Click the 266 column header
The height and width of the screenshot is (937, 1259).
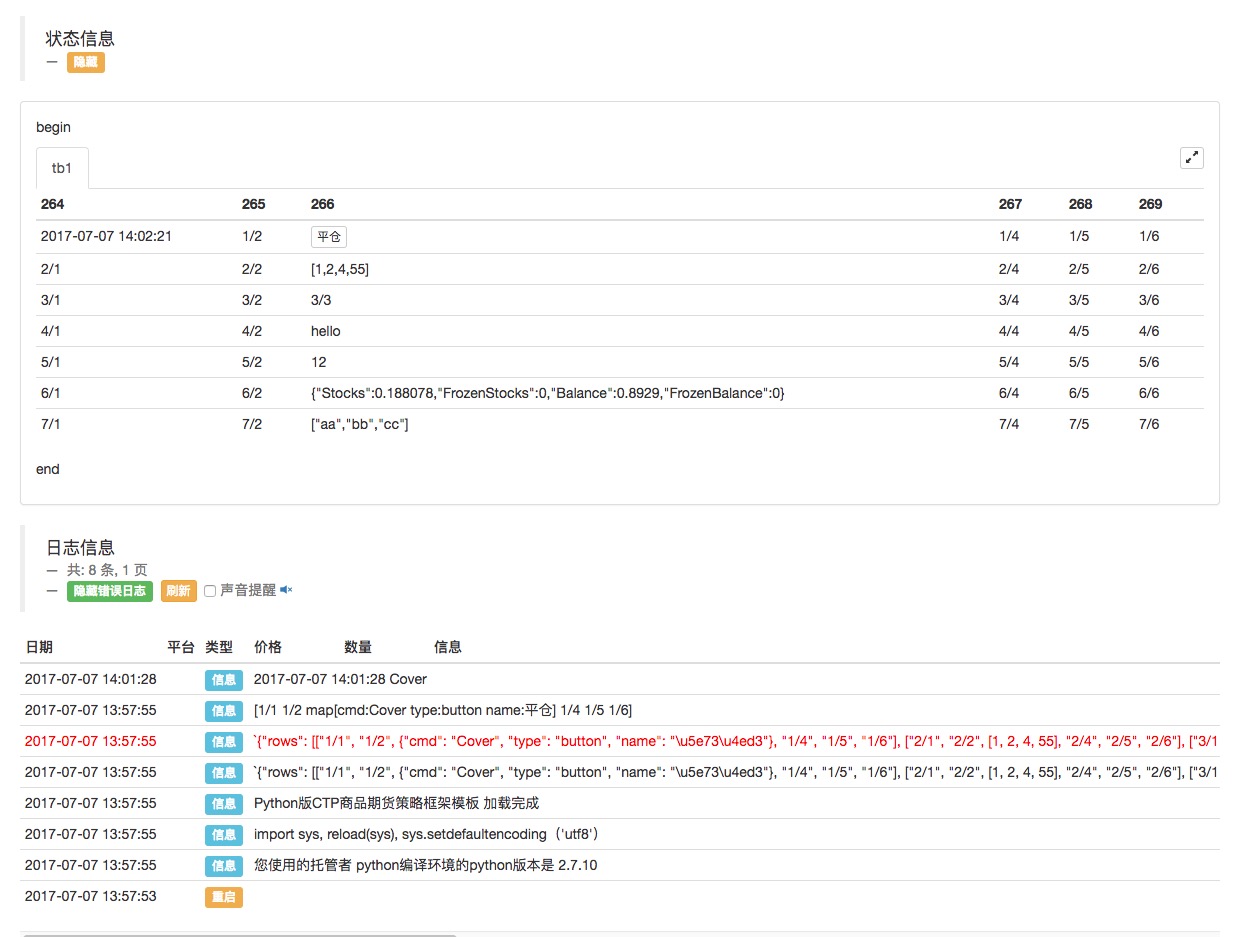pyautogui.click(x=322, y=204)
